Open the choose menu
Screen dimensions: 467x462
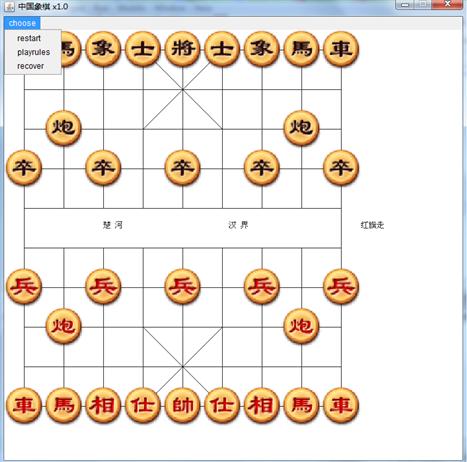(x=22, y=23)
